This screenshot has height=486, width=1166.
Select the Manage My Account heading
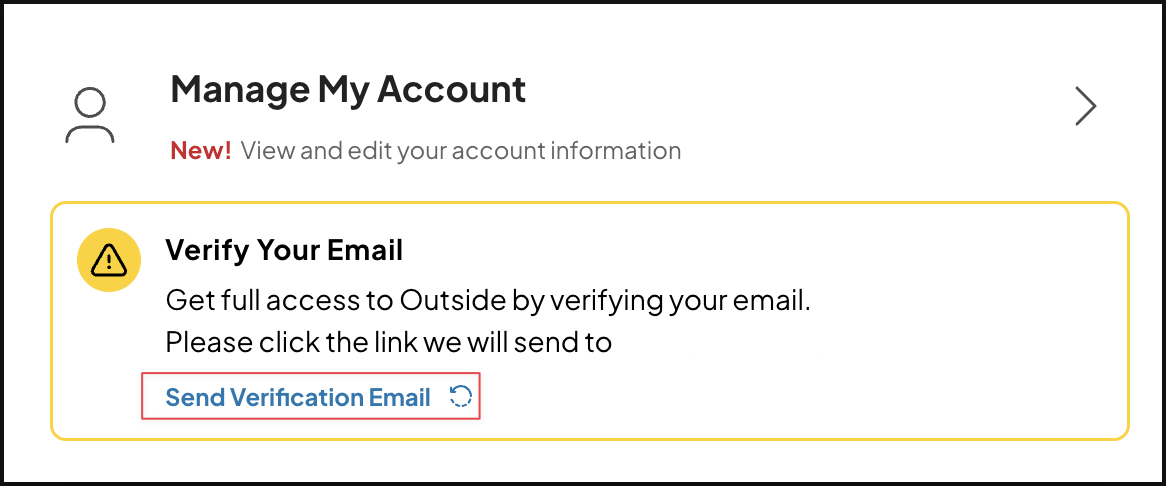(348, 89)
